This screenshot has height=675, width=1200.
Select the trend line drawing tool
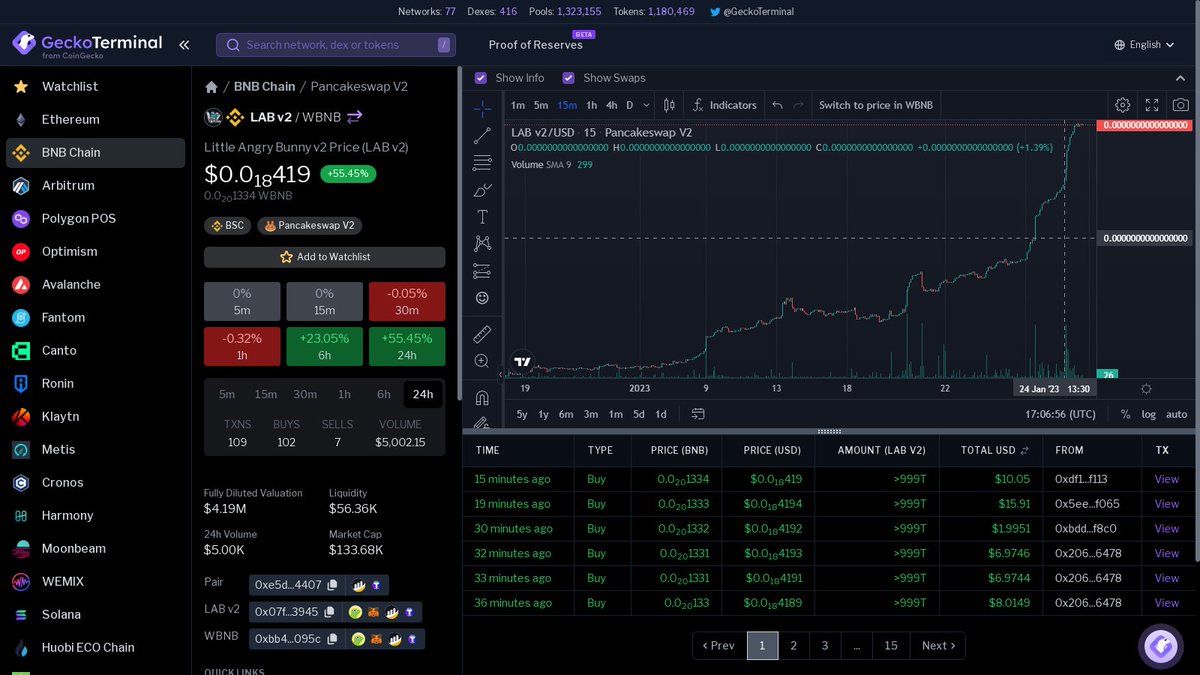point(482,135)
